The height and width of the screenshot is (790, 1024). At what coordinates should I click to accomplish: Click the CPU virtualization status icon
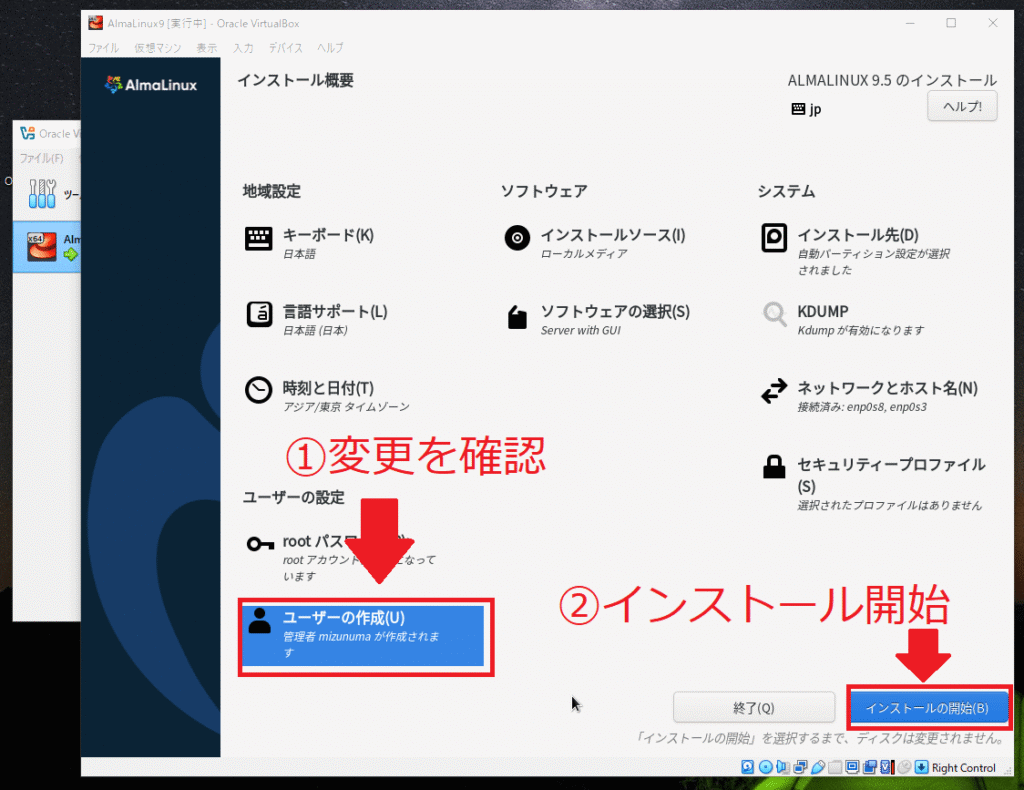886,767
